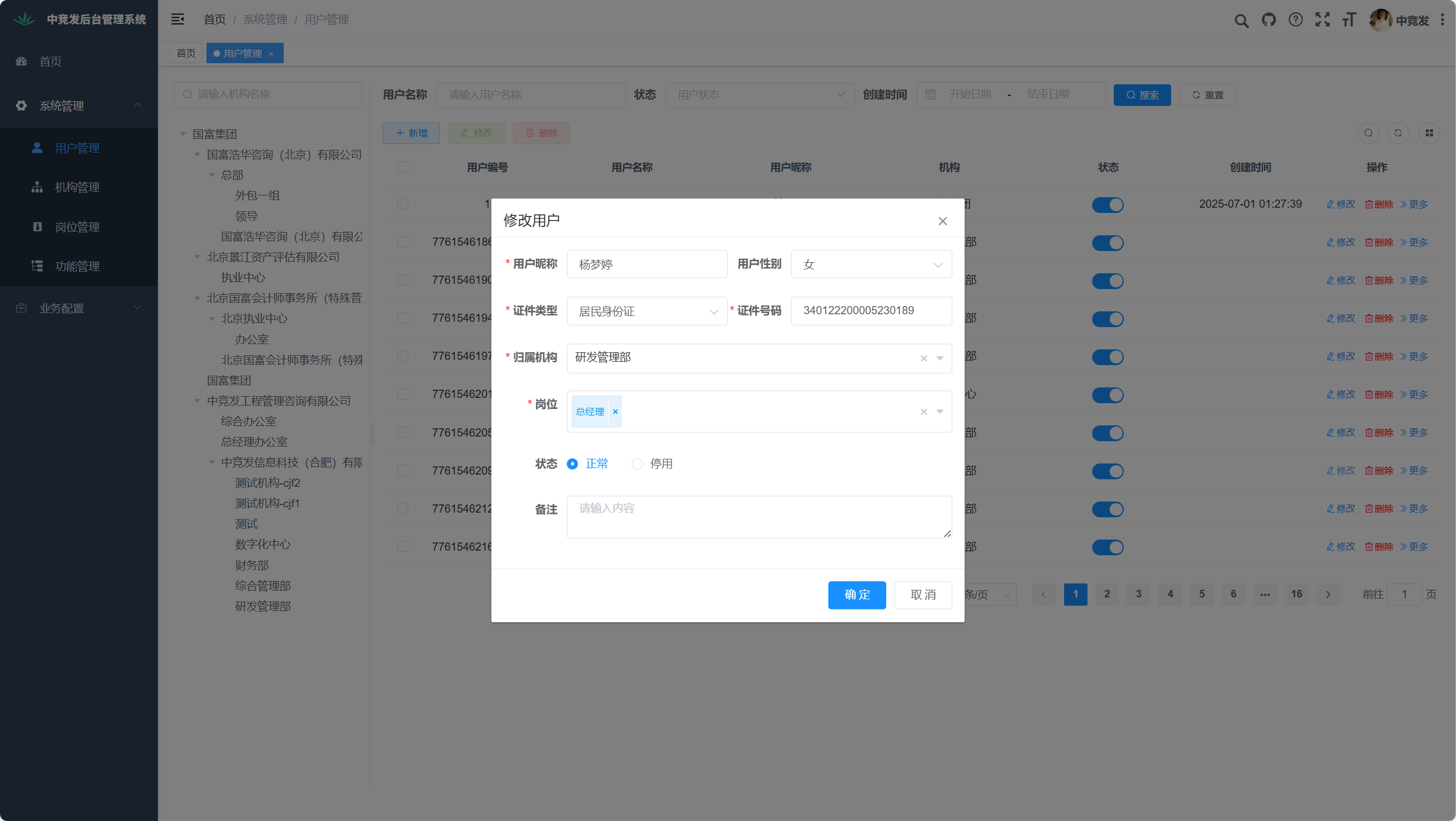Open 机构管理 in the sidebar menu
1456x821 pixels.
[x=77, y=187]
